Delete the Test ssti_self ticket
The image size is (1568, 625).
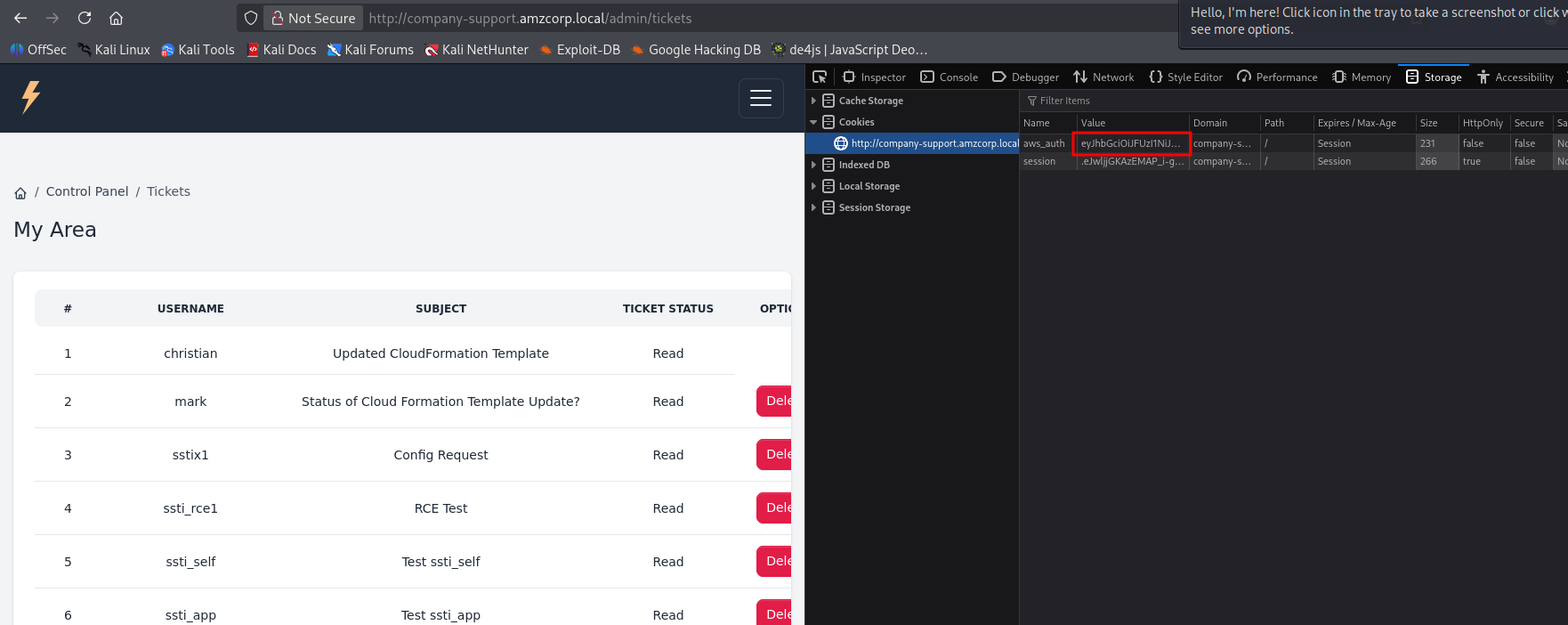pos(774,561)
